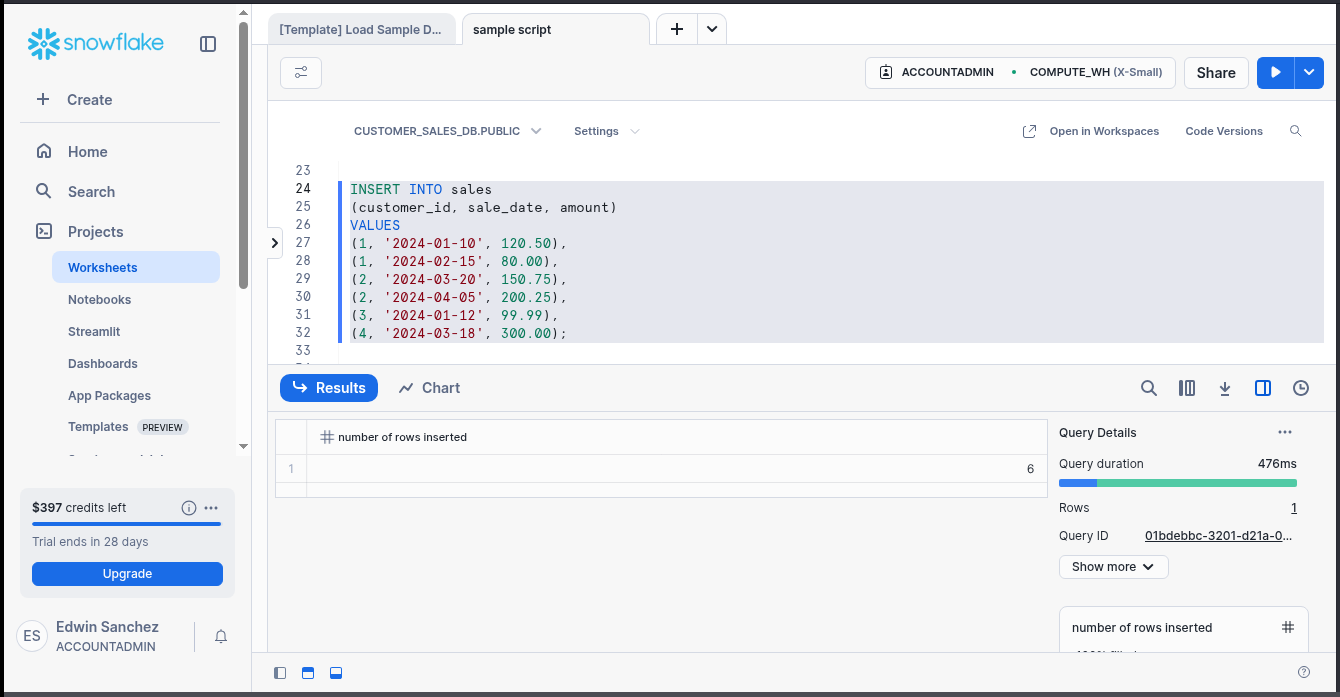1340x697 pixels.
Task: Open the CUSTOMER_SALES_DB.PUBLIC schema dropdown
Action: [x=536, y=130]
